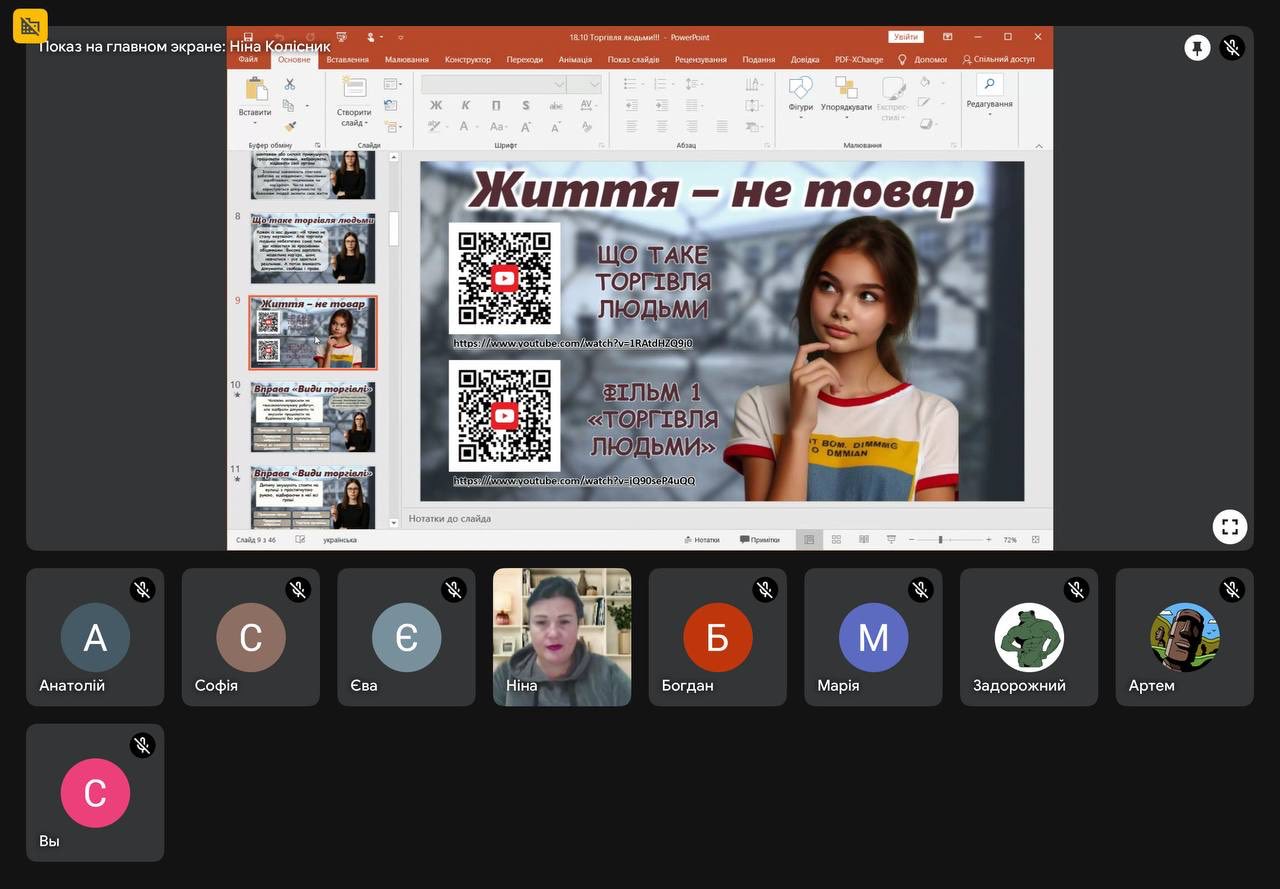Viewport: 1280px width, 889px height.
Task: Click the first YouTube link ending 1RAtdHZQ9j0
Action: (x=573, y=343)
